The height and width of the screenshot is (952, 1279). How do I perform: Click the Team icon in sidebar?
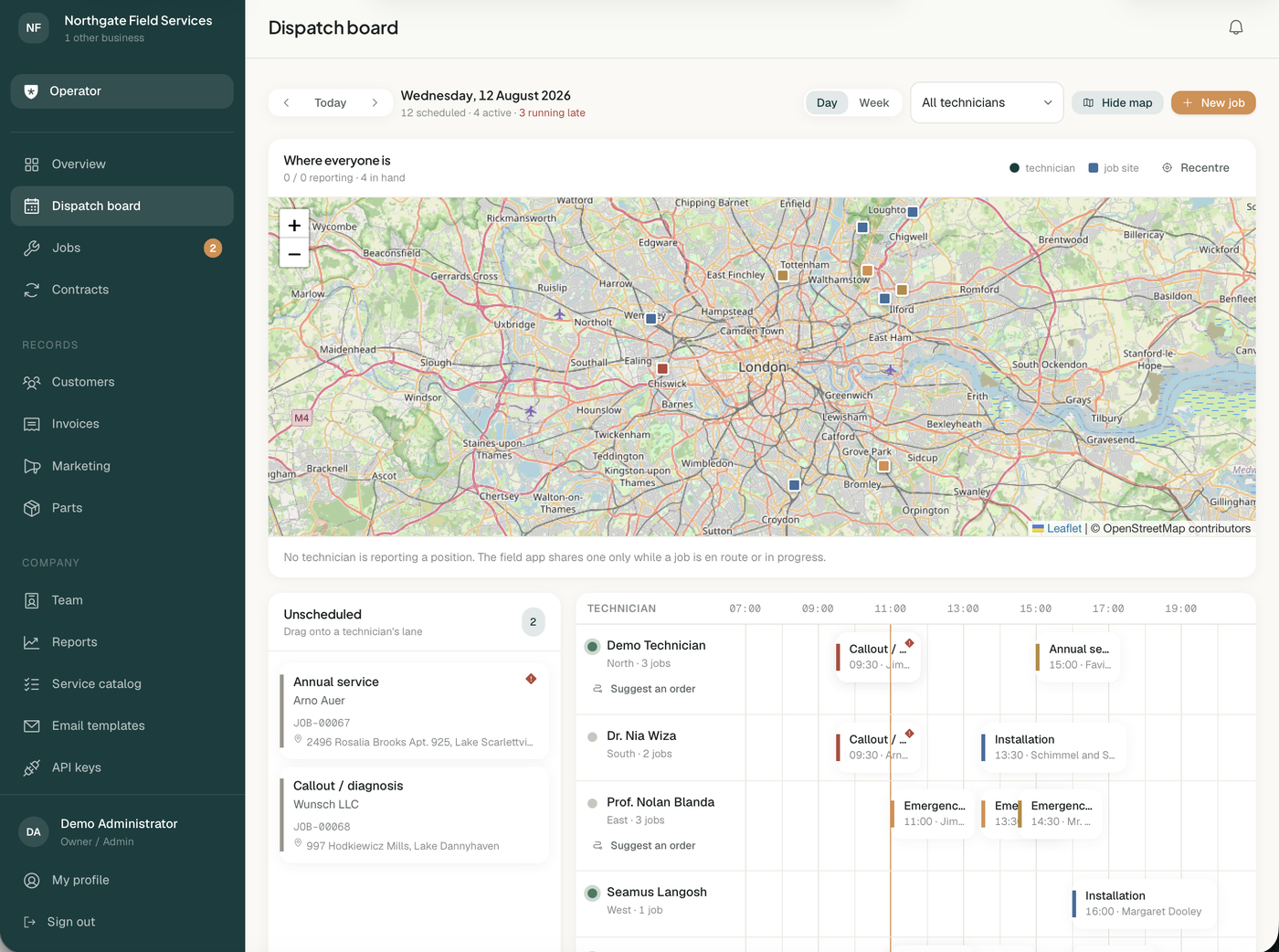32,600
